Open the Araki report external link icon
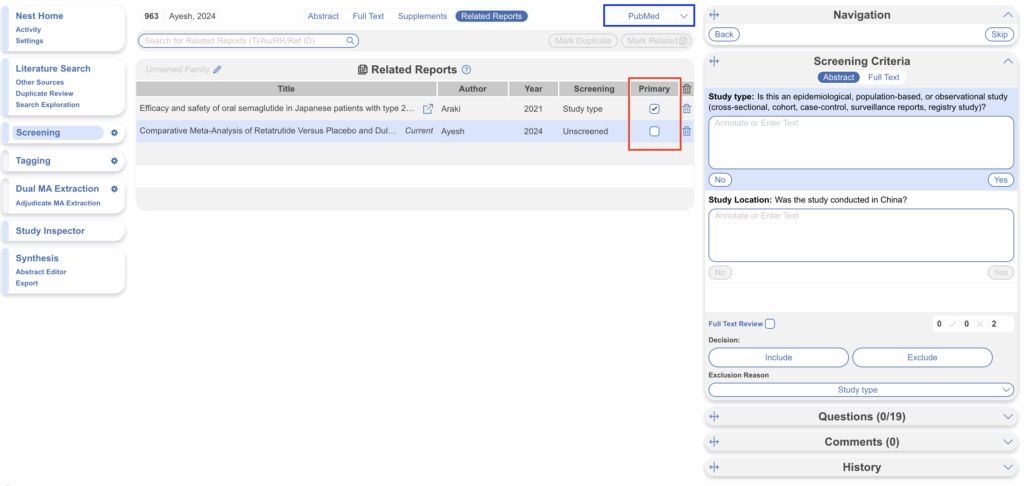Screen dimensions: 1024x486 click(428, 109)
